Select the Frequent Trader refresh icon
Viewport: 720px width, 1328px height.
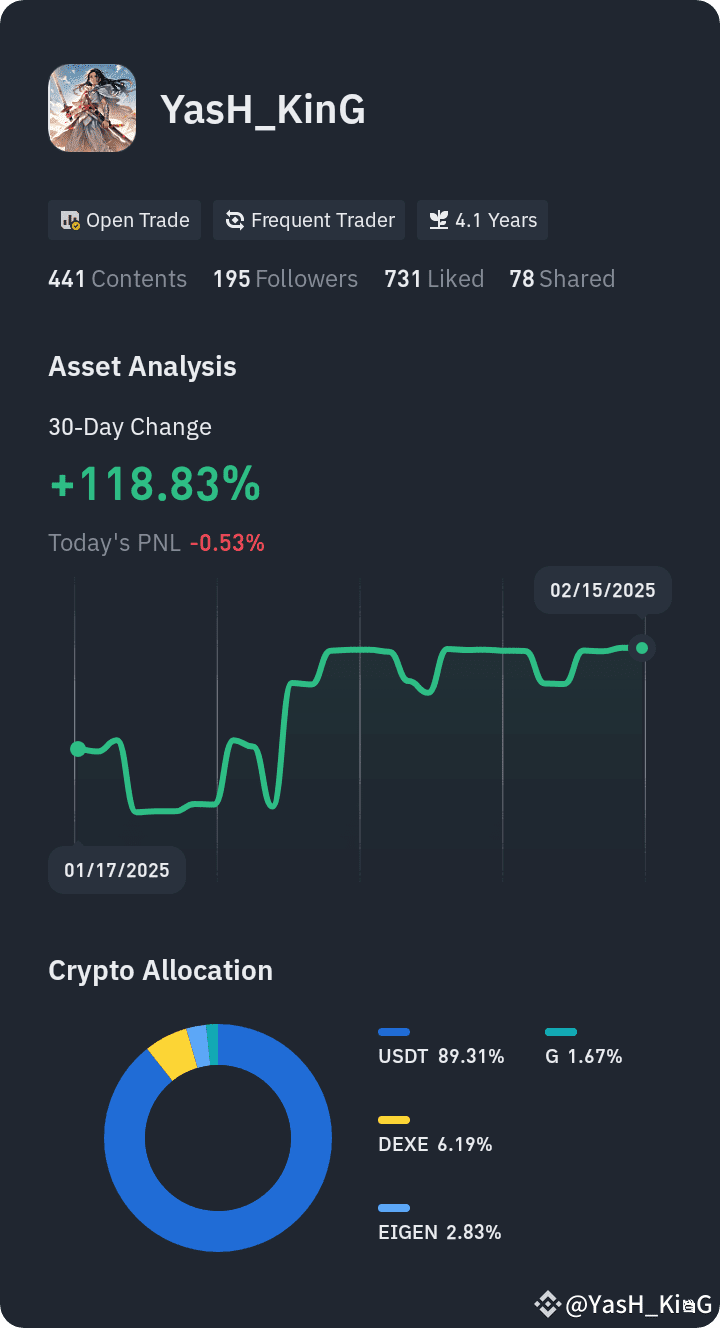[x=237, y=219]
